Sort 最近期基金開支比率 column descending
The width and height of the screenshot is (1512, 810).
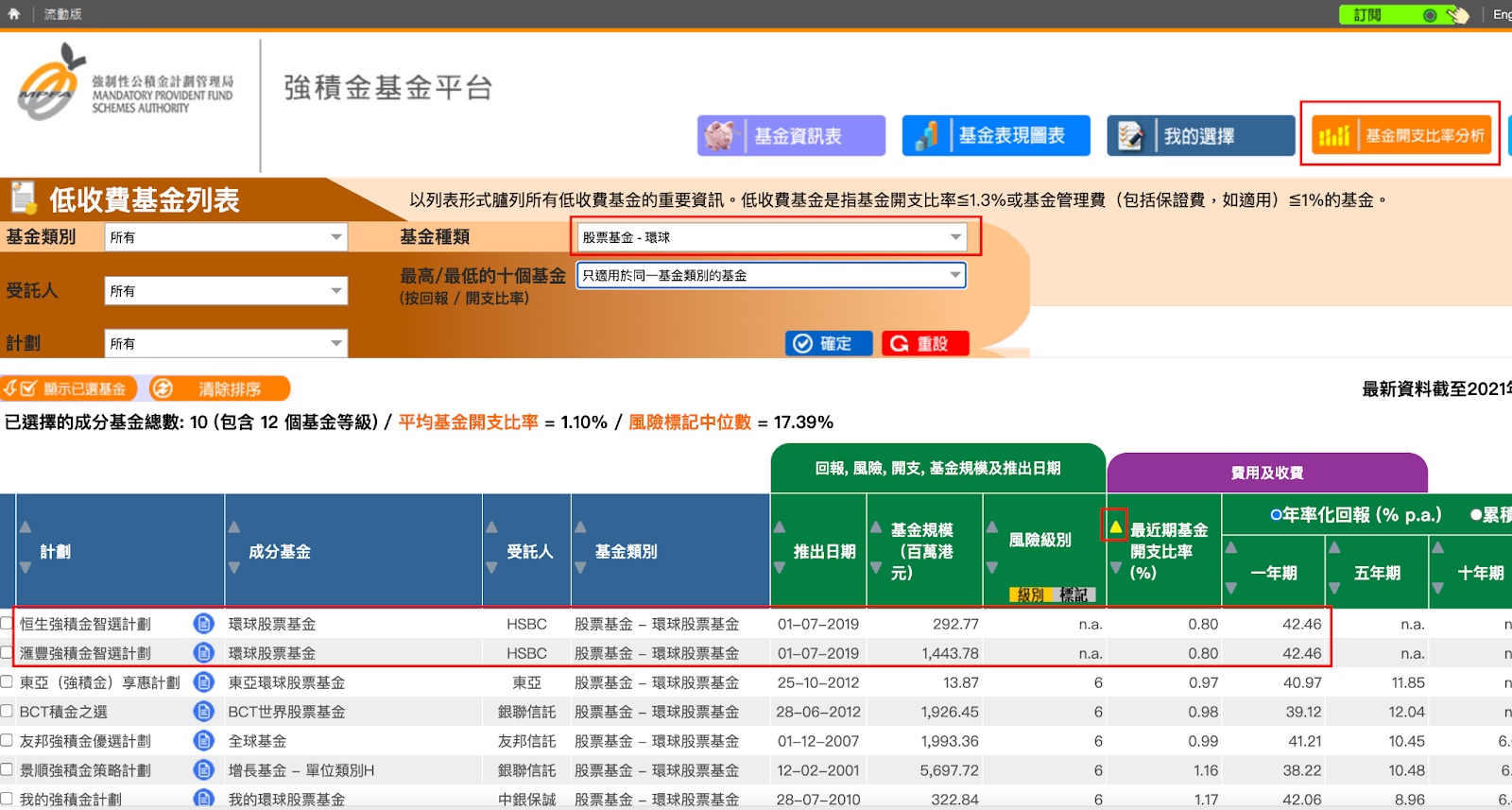point(1116,568)
